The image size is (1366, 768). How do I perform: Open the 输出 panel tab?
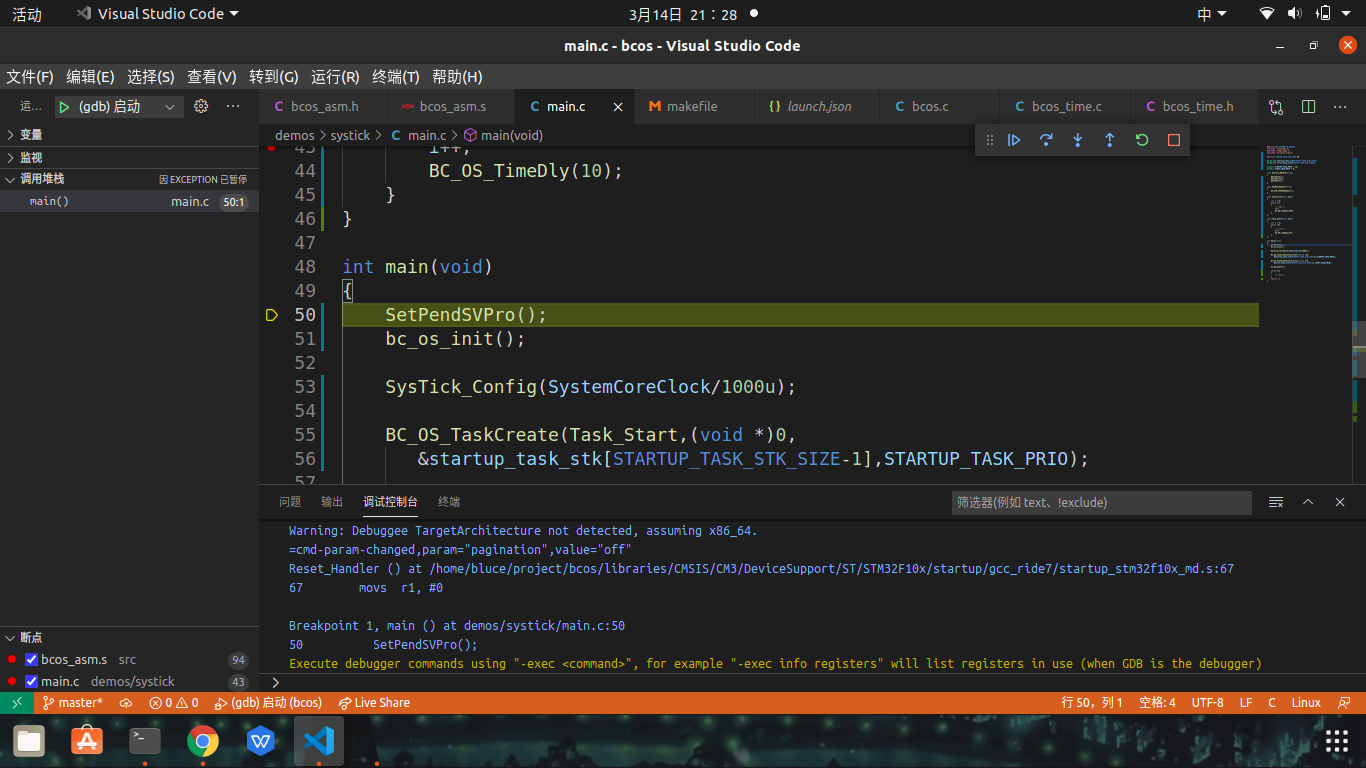tap(332, 502)
